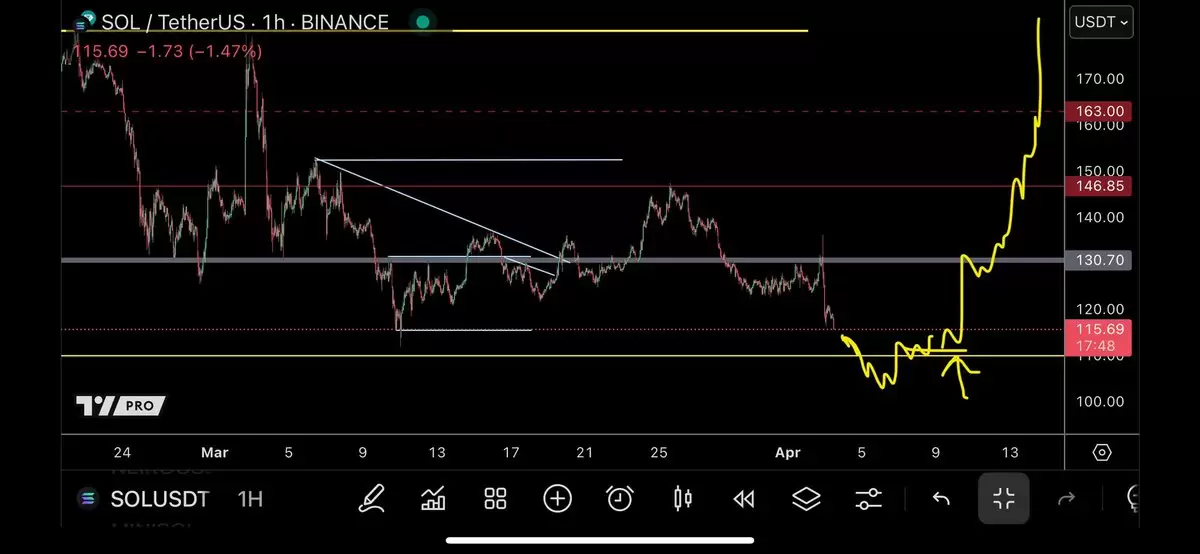Viewport: 1200px width, 554px height.
Task: Select the 146.85 price level label
Action: coord(1099,186)
